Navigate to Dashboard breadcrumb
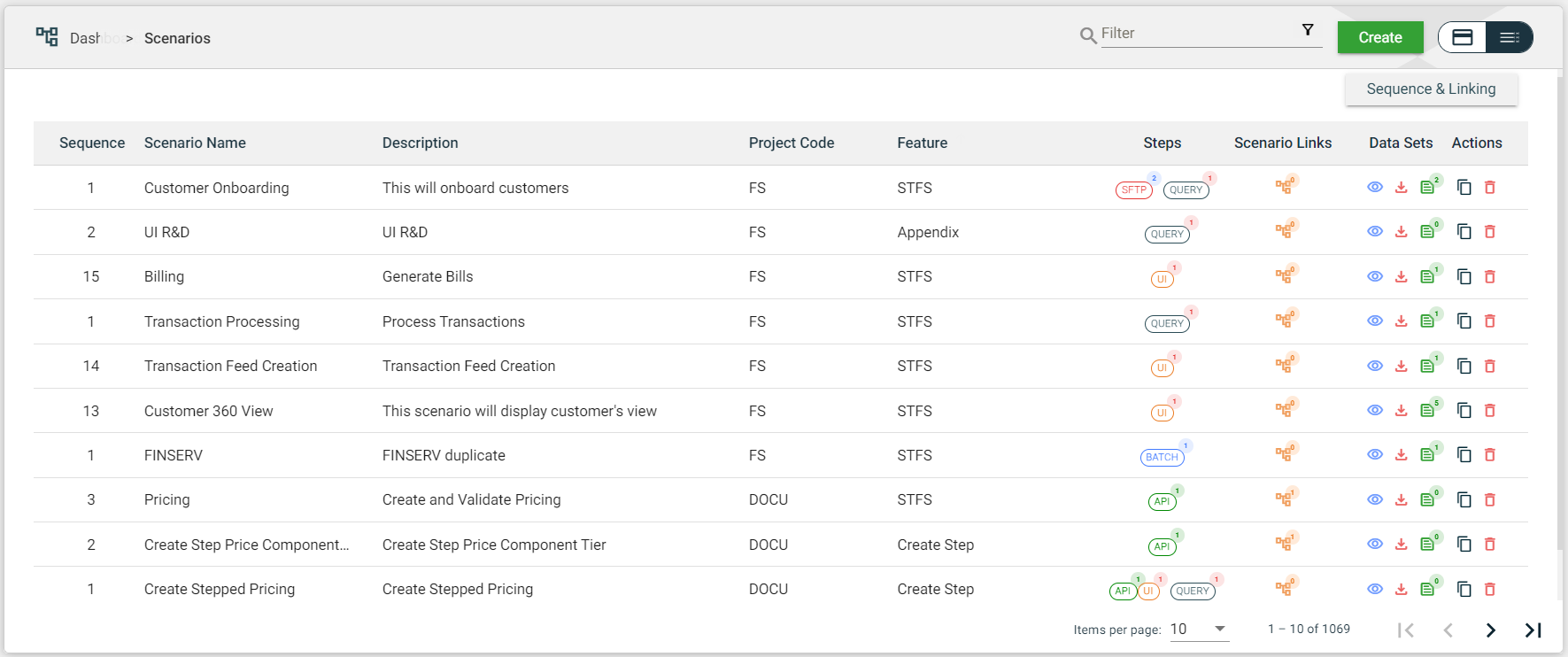Viewport: 1568px width, 657px height. [x=86, y=38]
